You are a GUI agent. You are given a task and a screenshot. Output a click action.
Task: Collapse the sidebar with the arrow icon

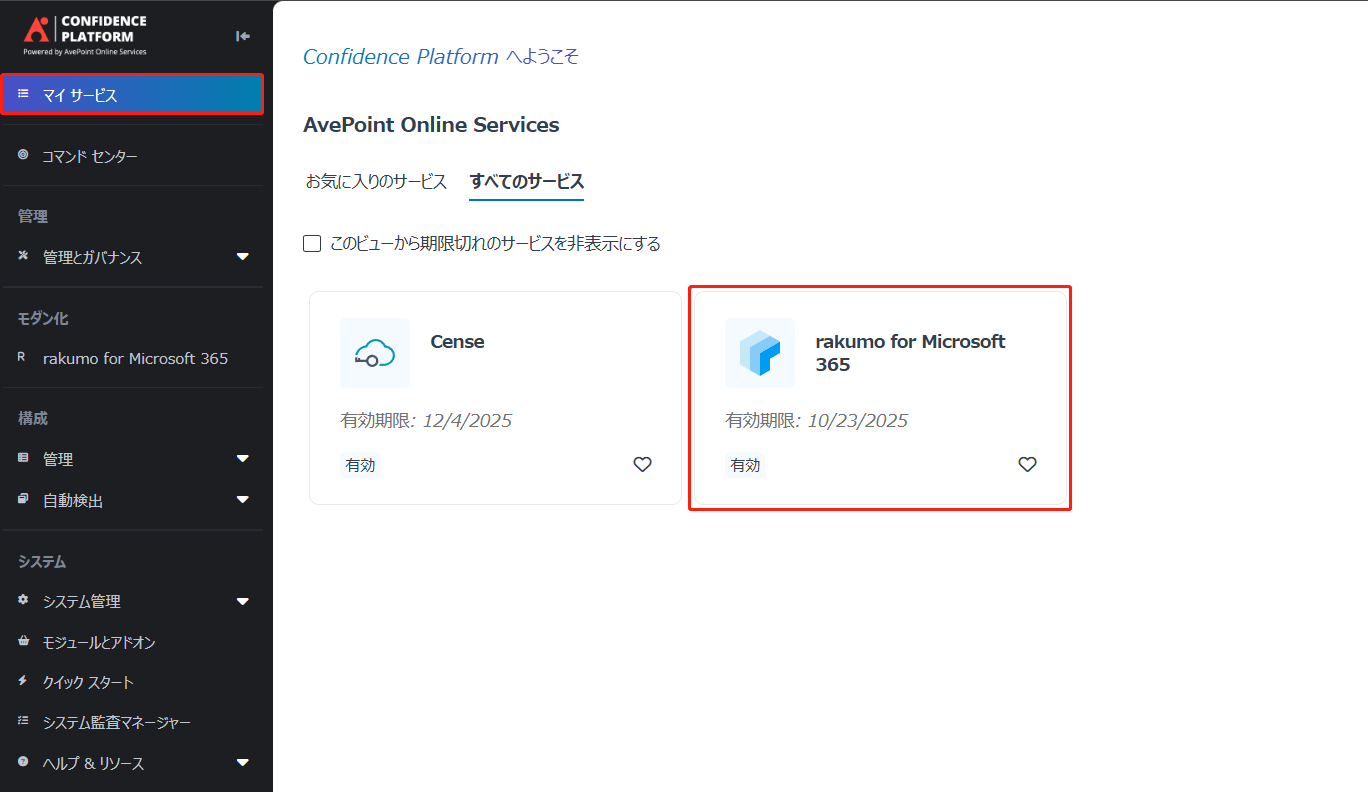point(243,36)
